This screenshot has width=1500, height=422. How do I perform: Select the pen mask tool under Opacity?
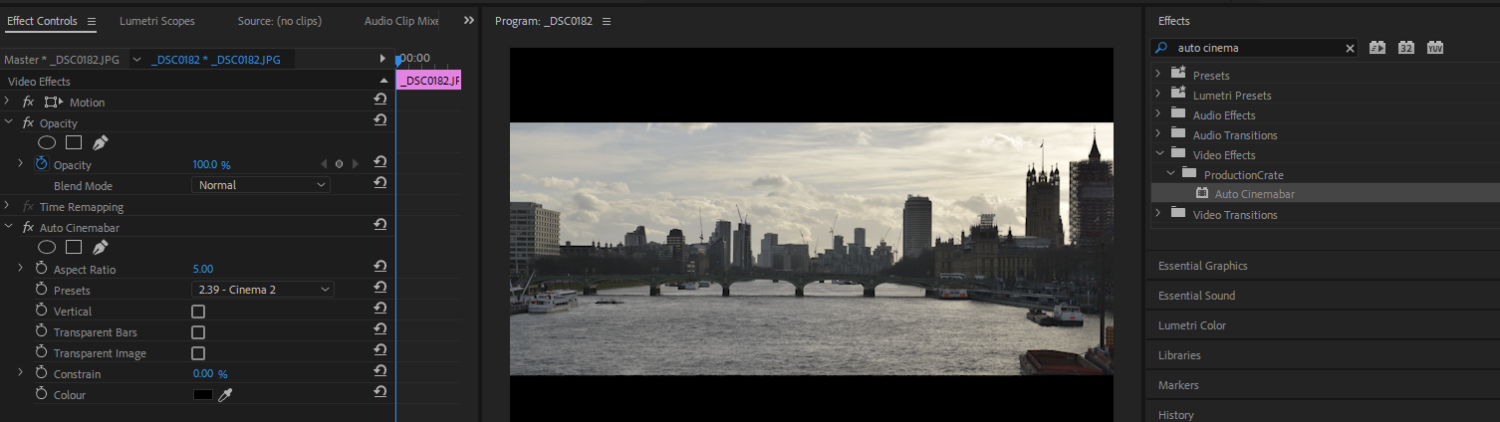[x=100, y=143]
